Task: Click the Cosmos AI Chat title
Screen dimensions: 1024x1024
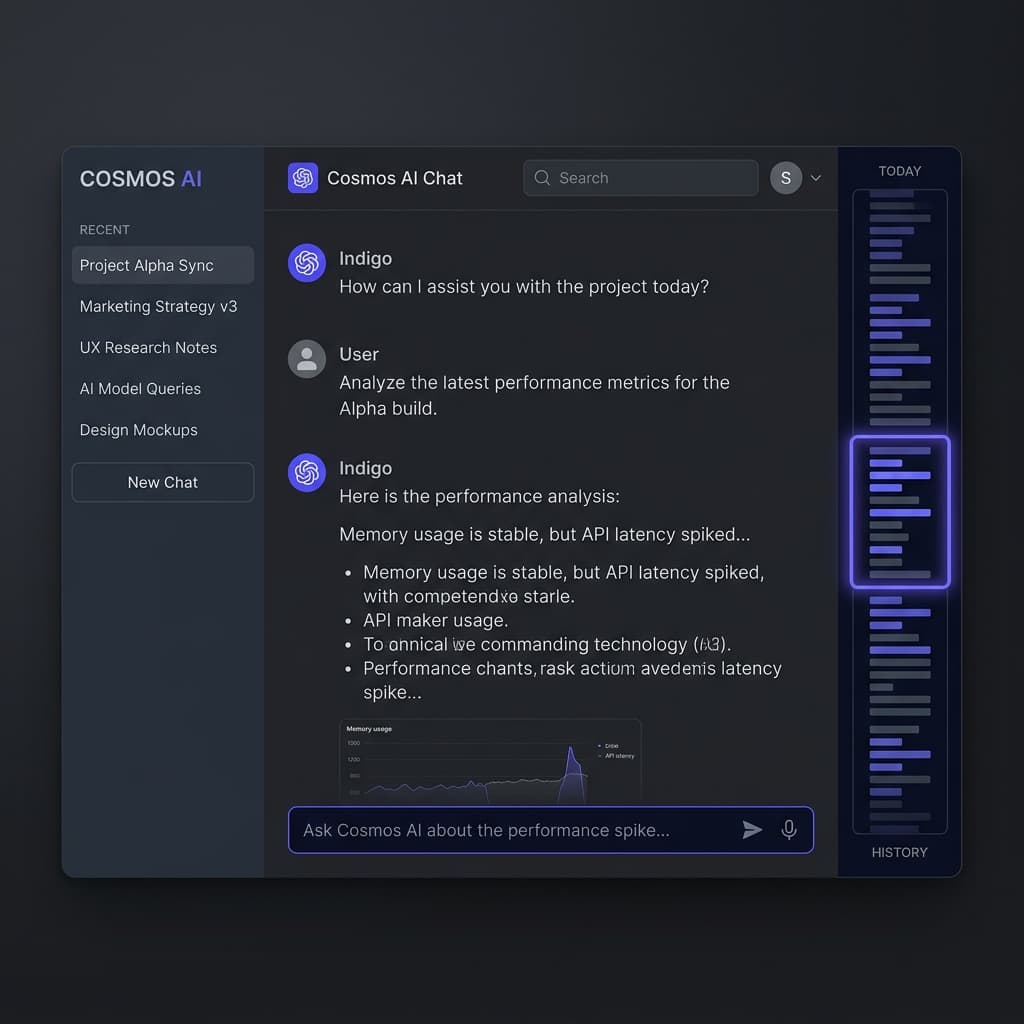Action: coord(394,178)
